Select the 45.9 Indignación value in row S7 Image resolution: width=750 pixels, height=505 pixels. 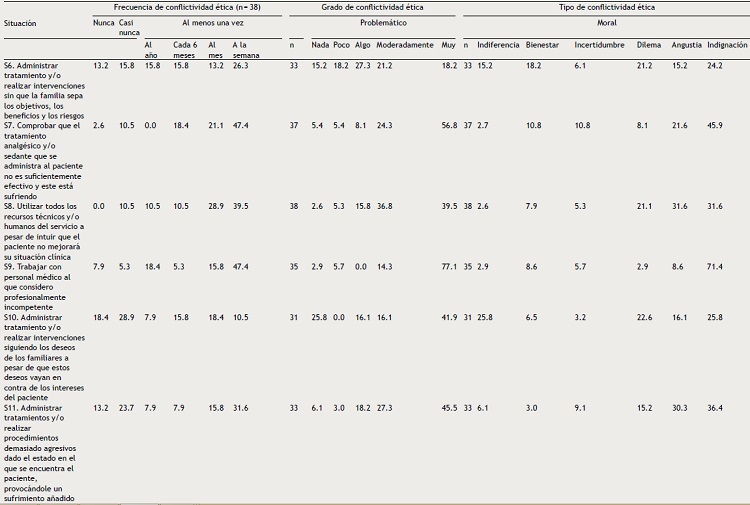[x=715, y=125]
